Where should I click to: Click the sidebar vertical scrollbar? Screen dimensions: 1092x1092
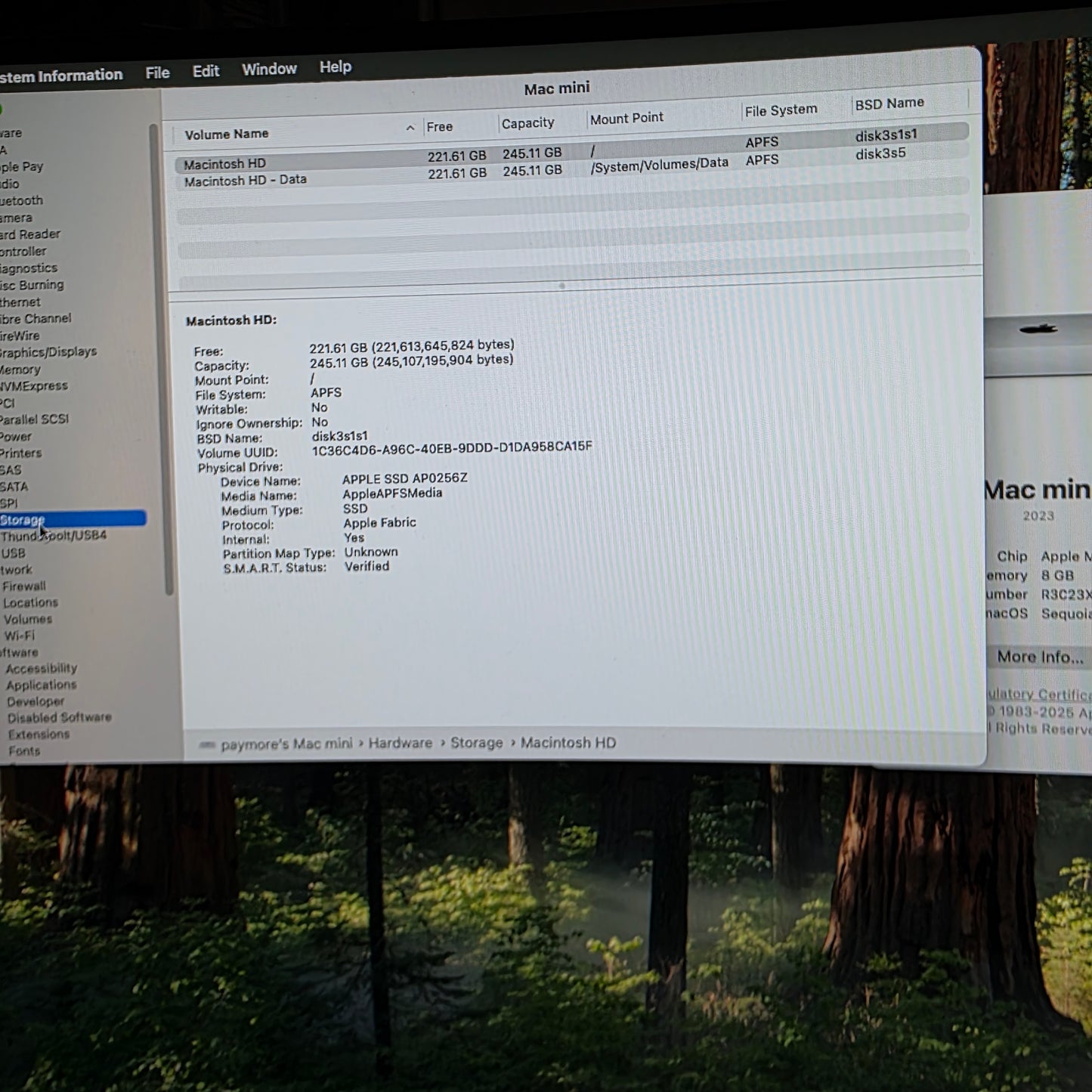point(160,359)
